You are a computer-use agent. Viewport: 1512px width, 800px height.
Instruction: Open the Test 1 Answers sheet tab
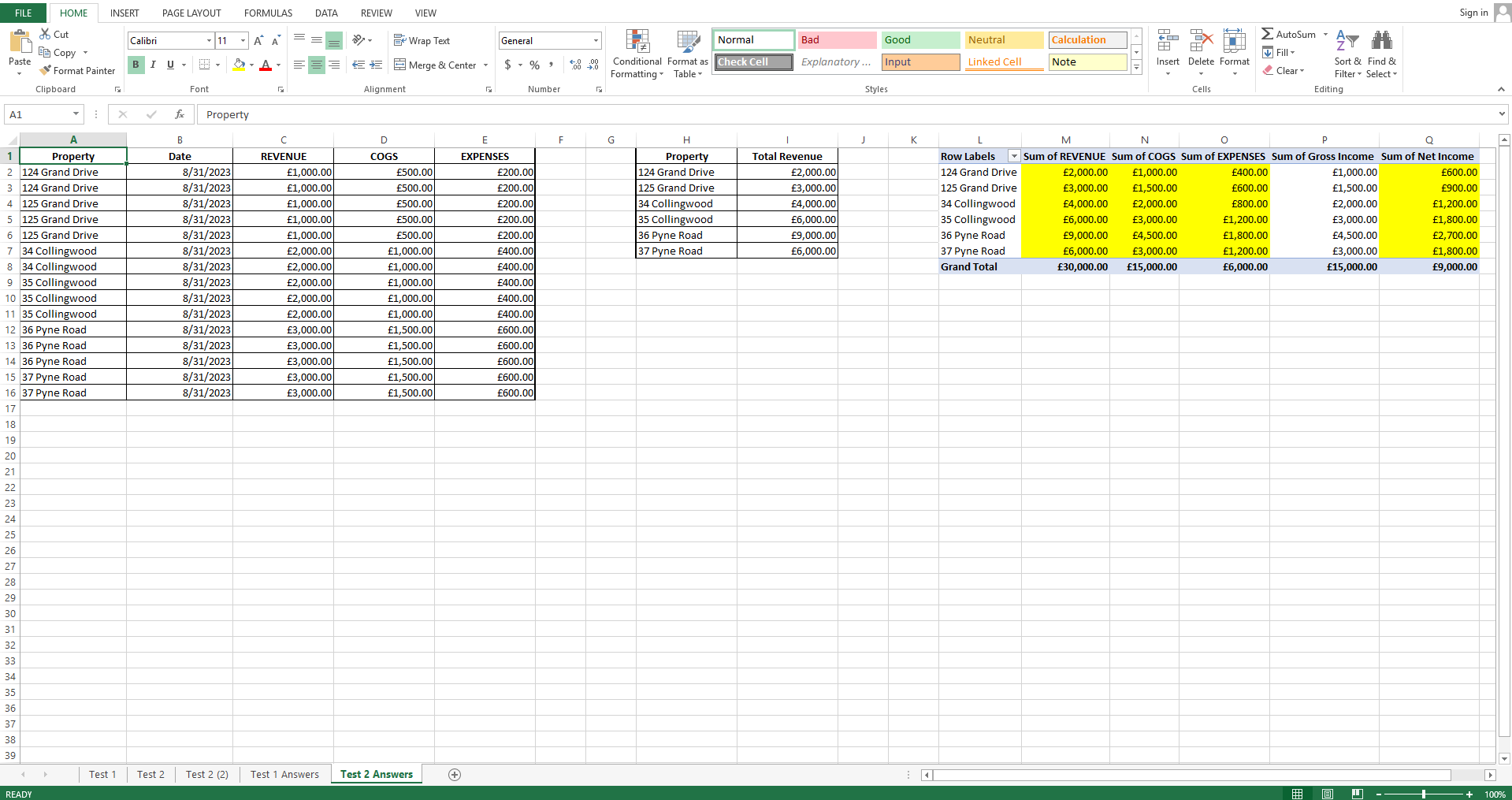pos(284,775)
